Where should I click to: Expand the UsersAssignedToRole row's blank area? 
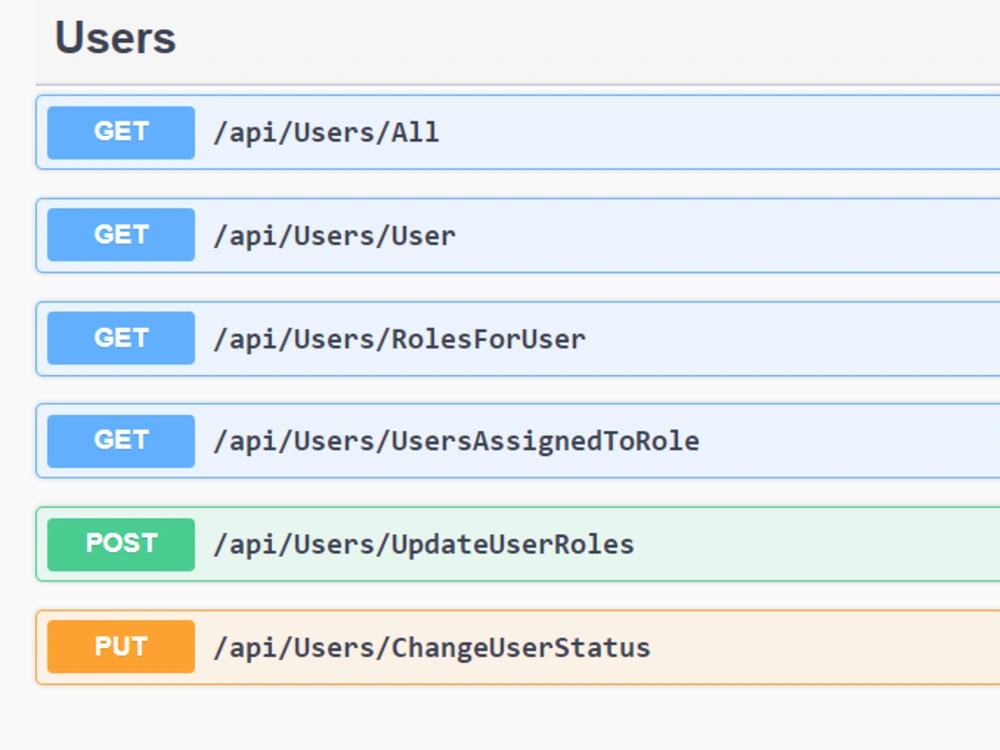(x=850, y=441)
